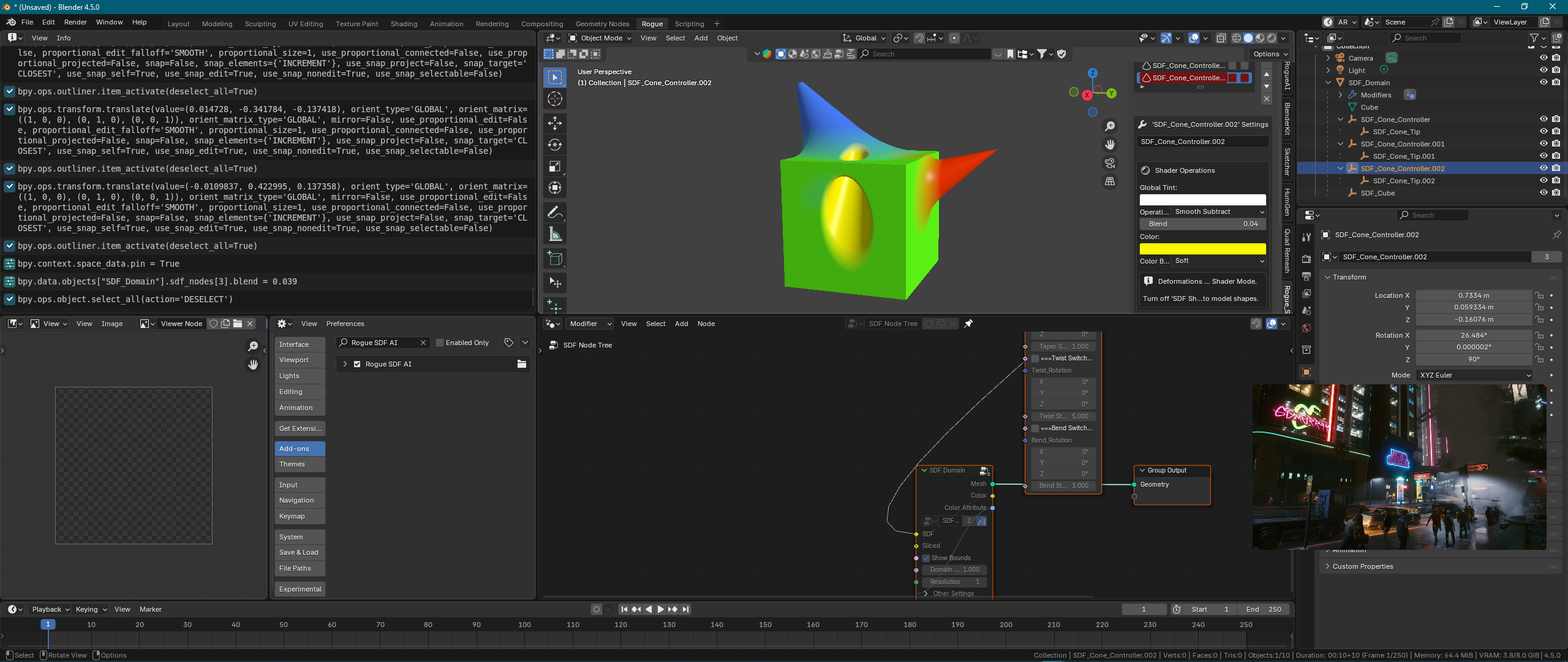Hide Light in viewport via eye icon
Viewport: 1568px width, 662px height.
[x=1543, y=70]
